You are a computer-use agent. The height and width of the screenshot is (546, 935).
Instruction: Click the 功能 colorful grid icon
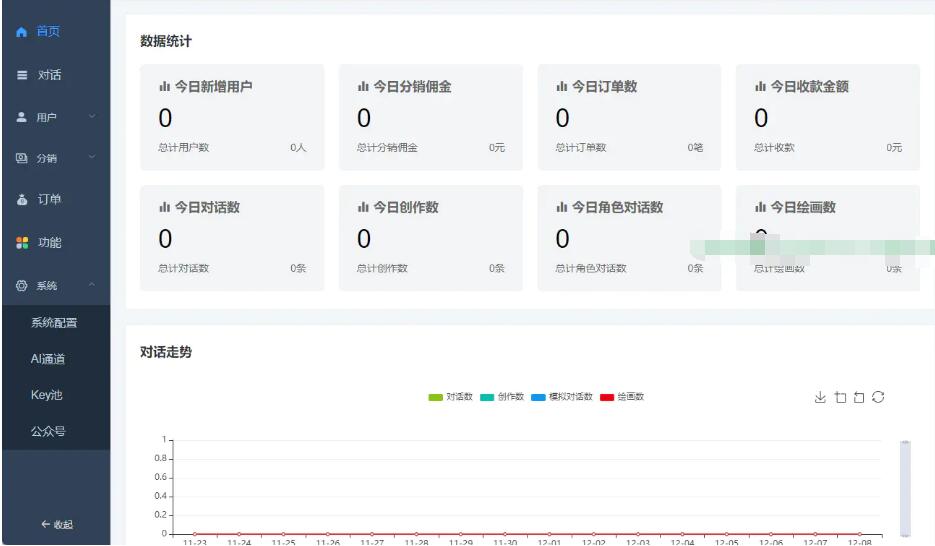tap(22, 243)
